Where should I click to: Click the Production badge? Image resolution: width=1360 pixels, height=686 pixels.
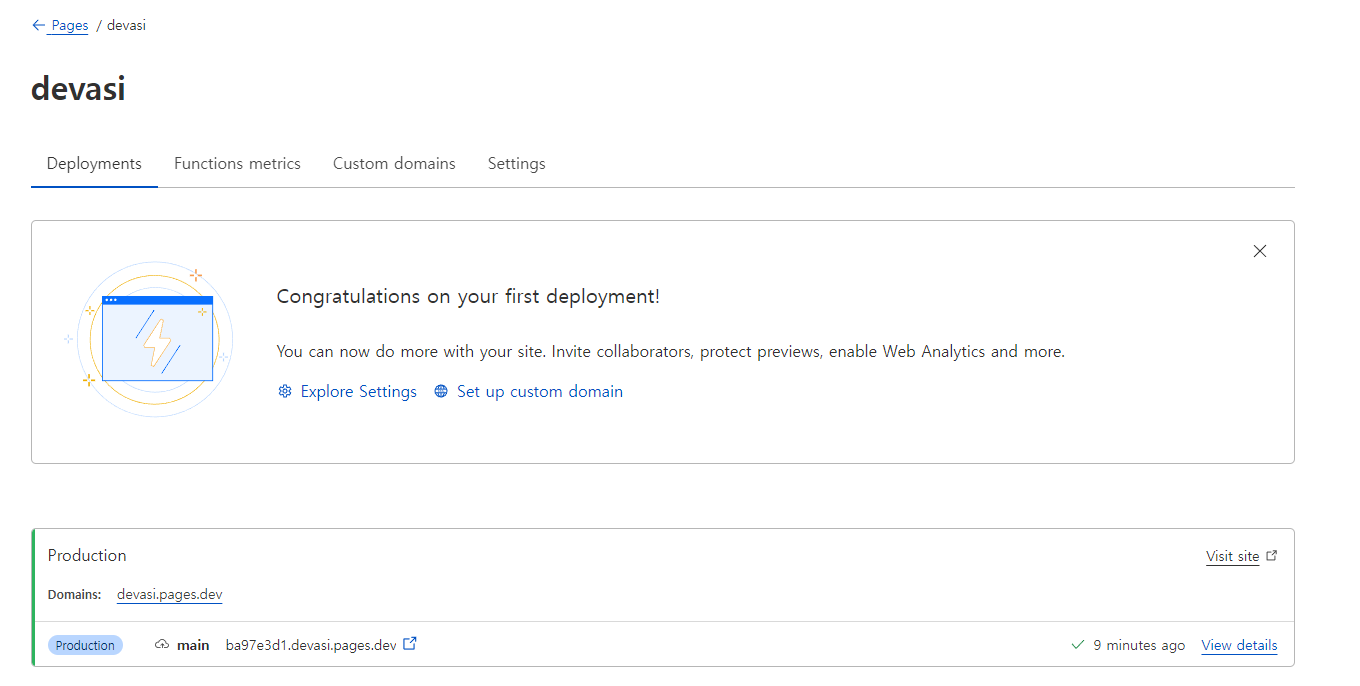click(85, 645)
